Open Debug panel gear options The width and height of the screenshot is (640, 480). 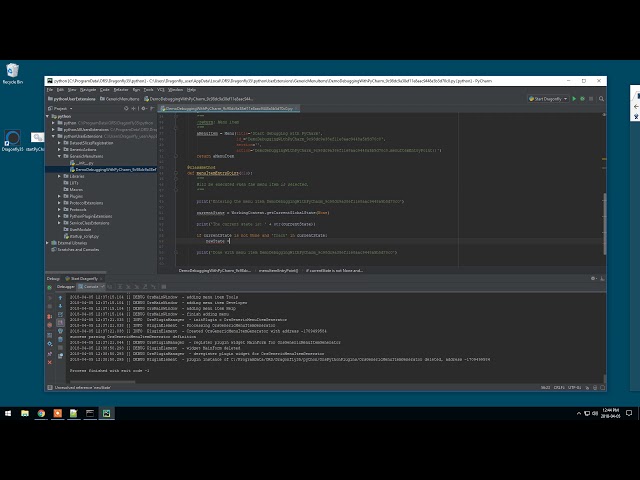point(593,278)
